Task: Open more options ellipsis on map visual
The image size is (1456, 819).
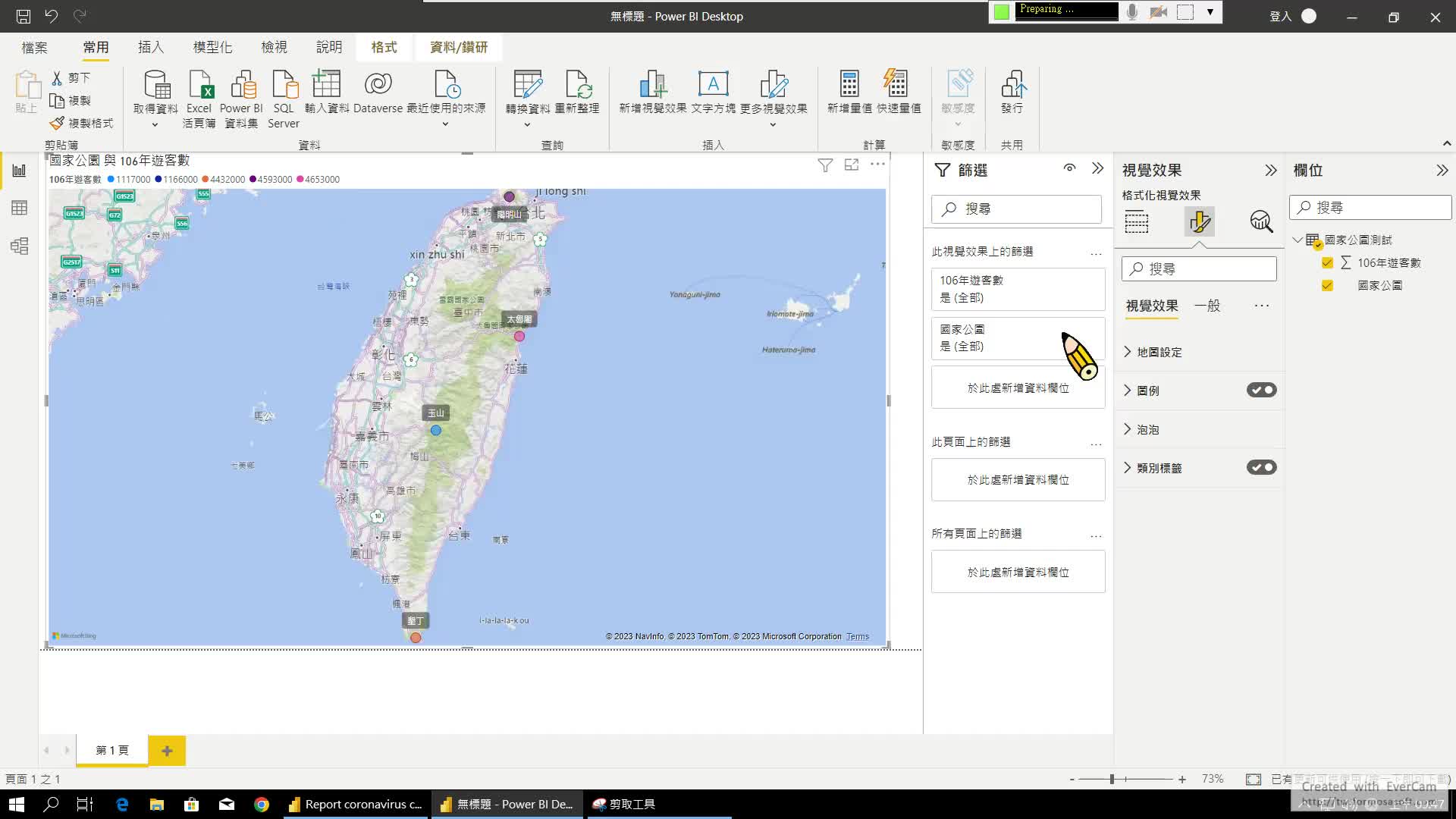Action: (x=877, y=164)
